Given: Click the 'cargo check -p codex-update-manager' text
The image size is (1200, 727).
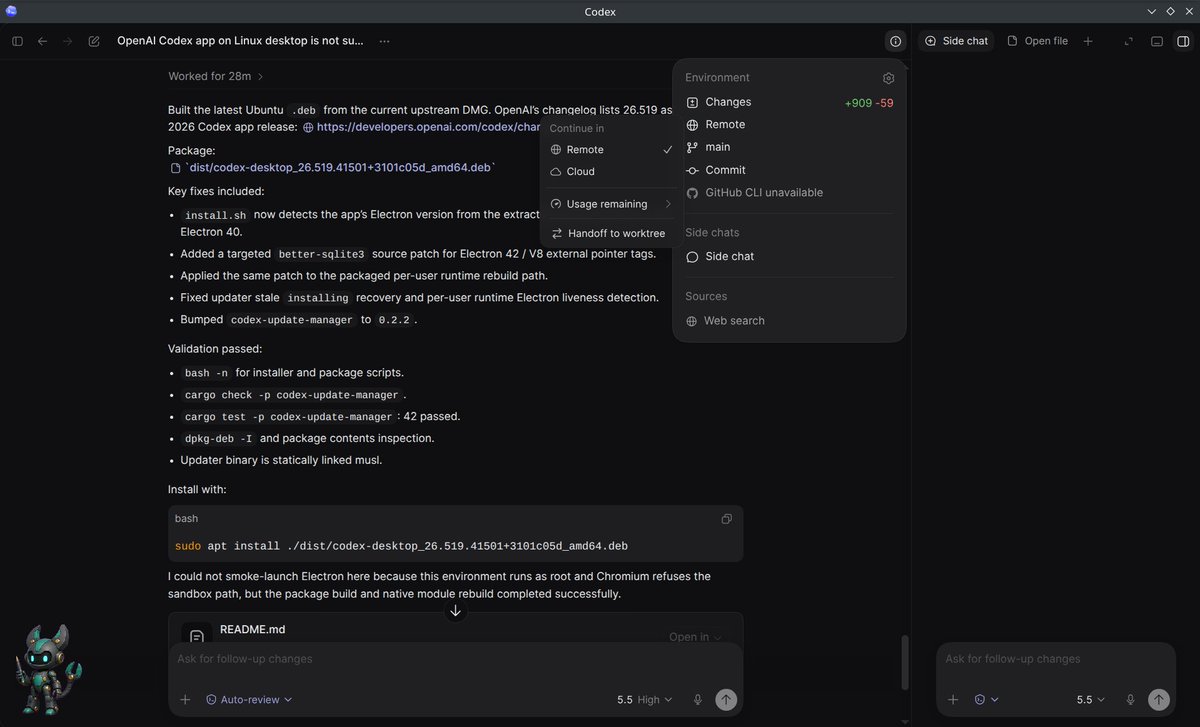Looking at the screenshot, I should 291,395.
